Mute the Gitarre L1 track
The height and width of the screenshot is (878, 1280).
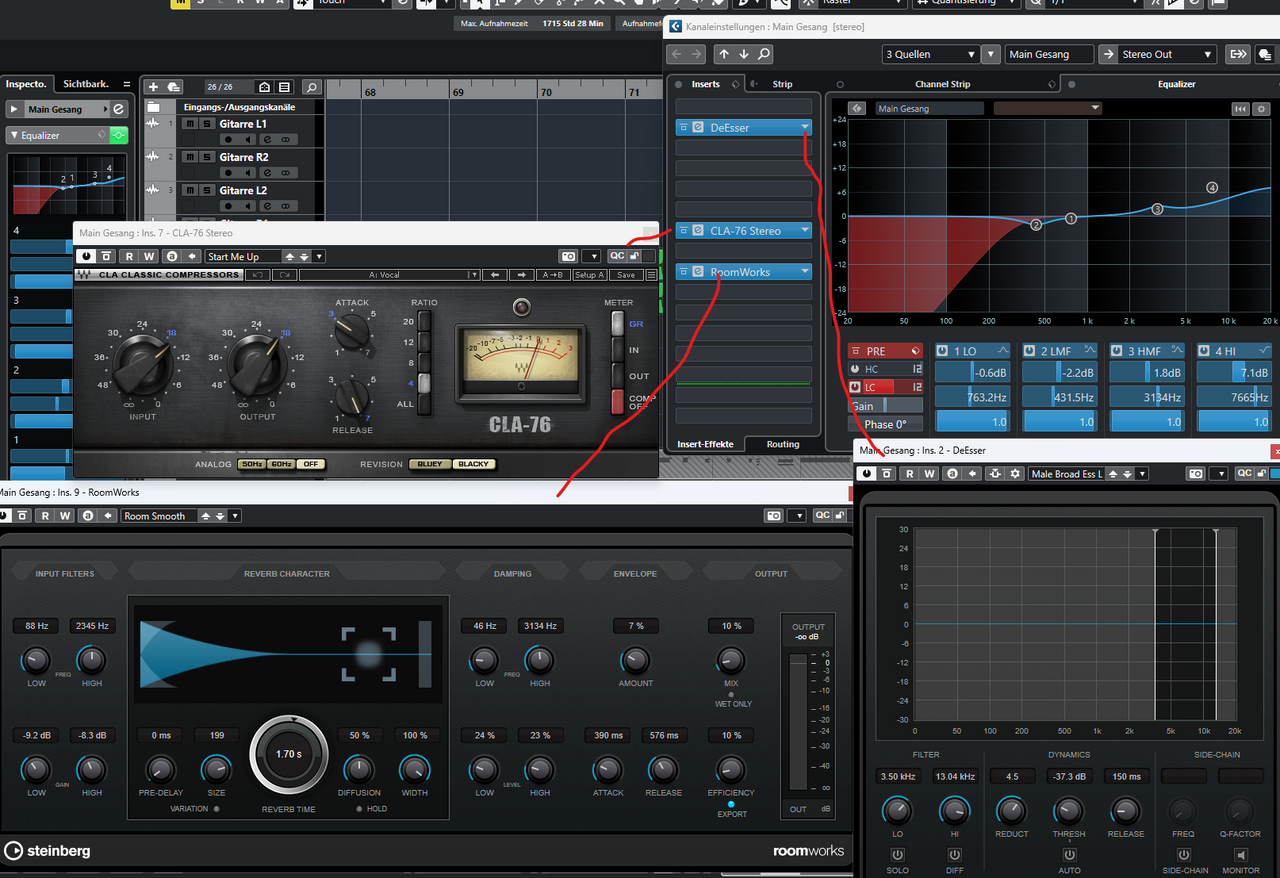coord(189,124)
